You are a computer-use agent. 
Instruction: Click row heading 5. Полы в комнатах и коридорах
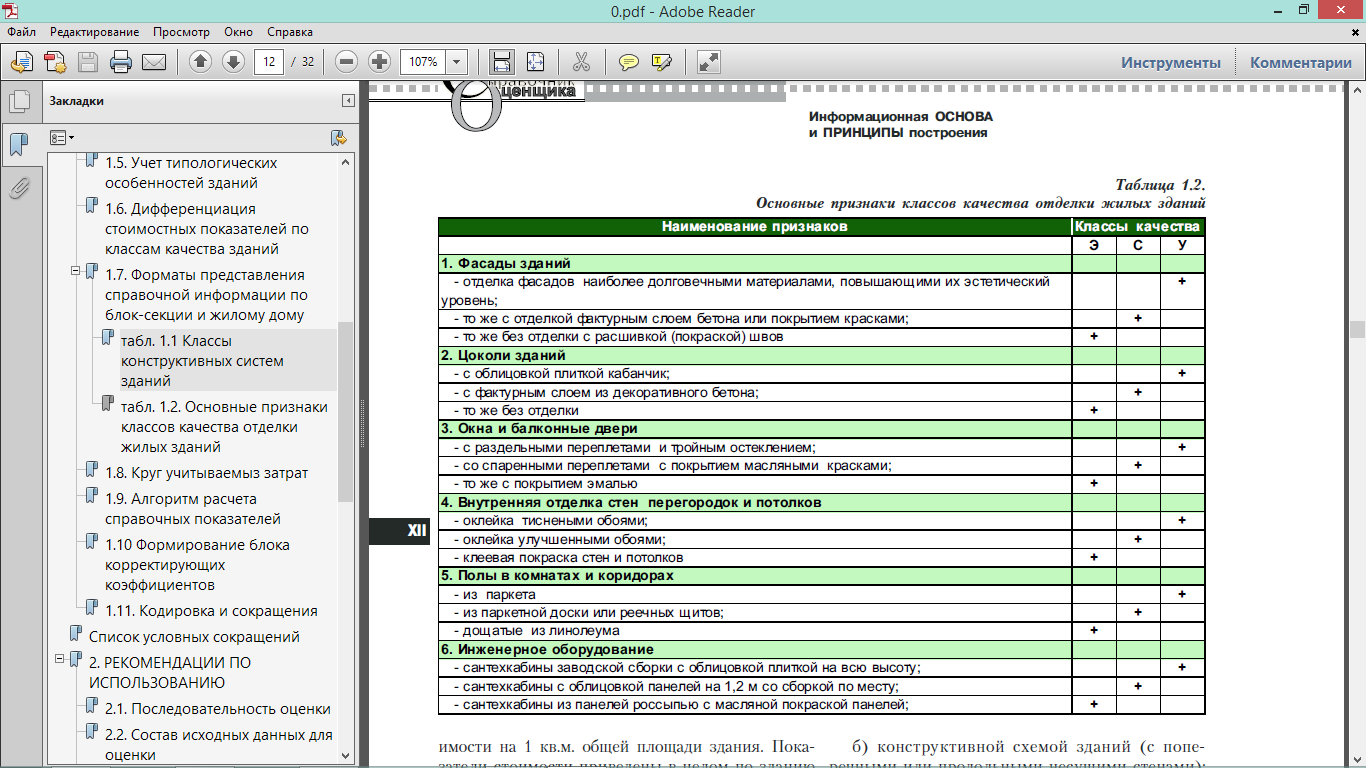556,576
